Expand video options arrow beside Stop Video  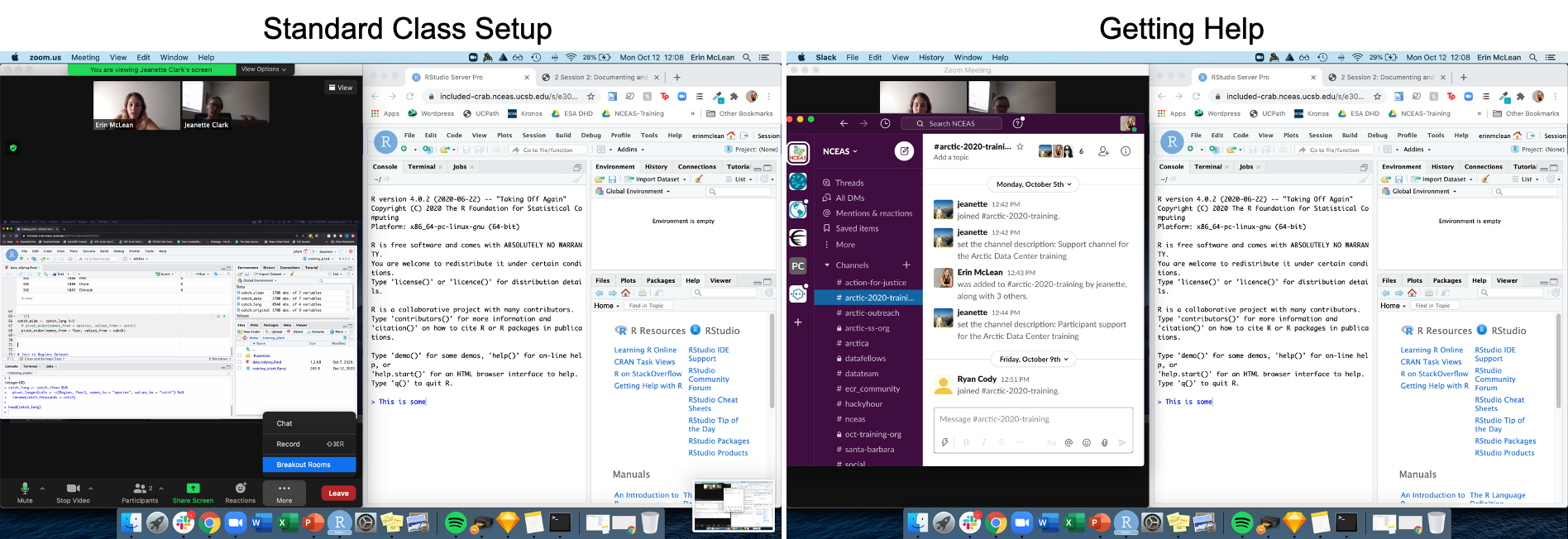90,489
